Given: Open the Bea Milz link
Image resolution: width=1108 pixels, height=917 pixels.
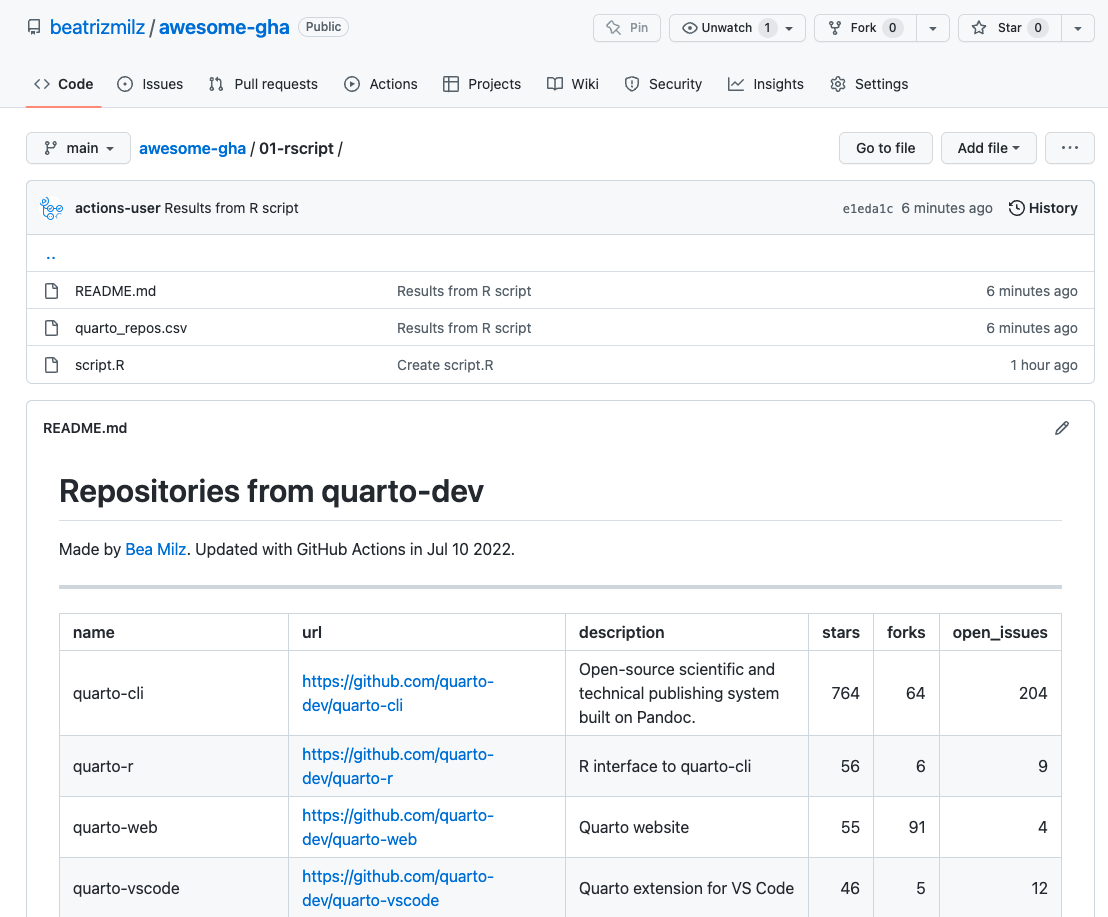Looking at the screenshot, I should [156, 549].
